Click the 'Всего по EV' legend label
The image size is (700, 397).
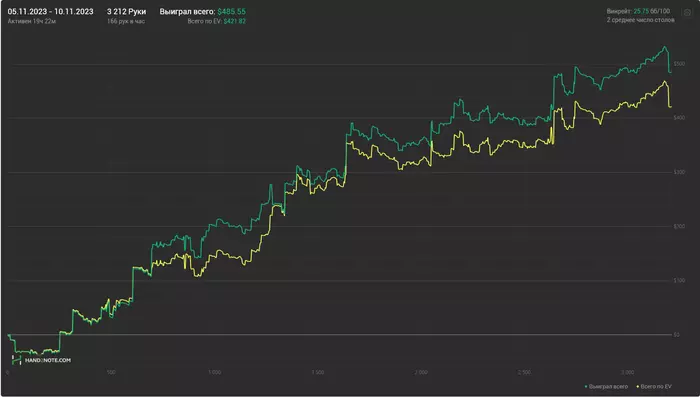(656, 387)
